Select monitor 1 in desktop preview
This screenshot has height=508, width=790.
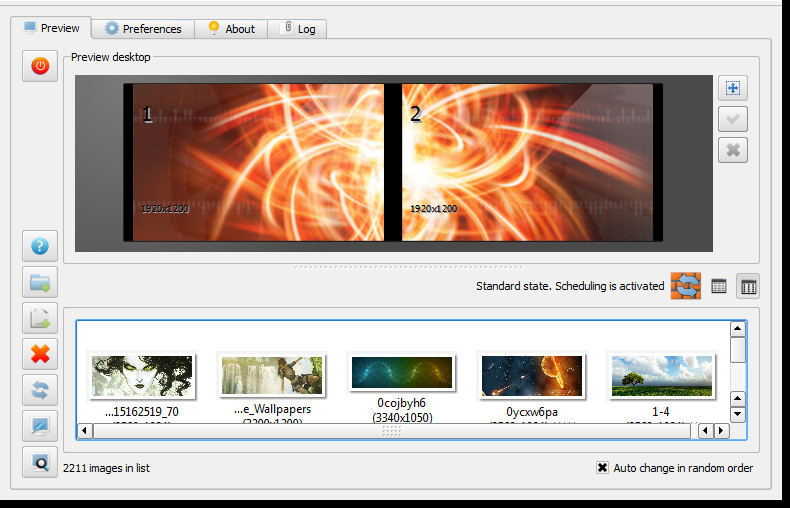tap(258, 162)
